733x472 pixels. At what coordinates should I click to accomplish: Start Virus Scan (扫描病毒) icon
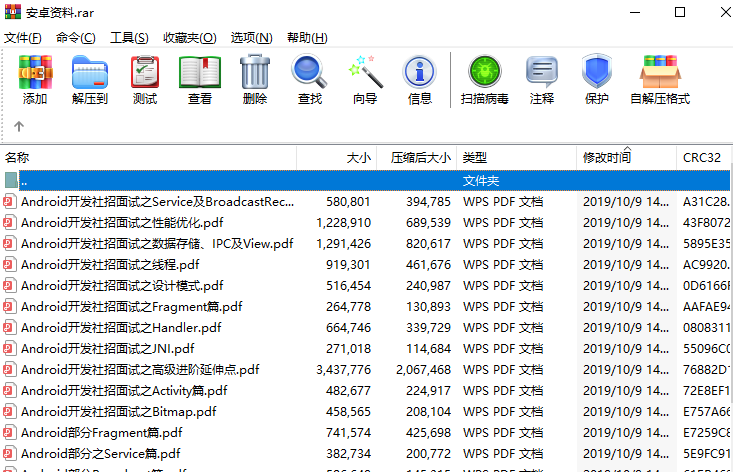tap(485, 72)
